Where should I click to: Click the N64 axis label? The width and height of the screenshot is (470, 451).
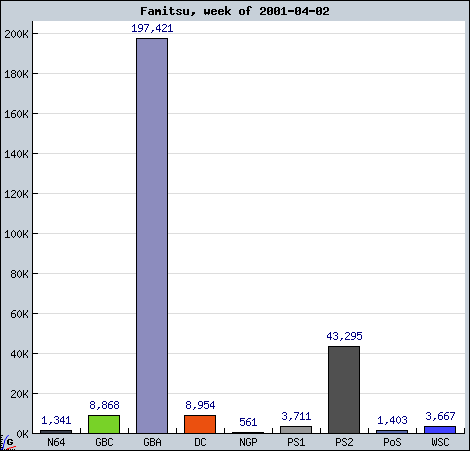click(x=56, y=442)
